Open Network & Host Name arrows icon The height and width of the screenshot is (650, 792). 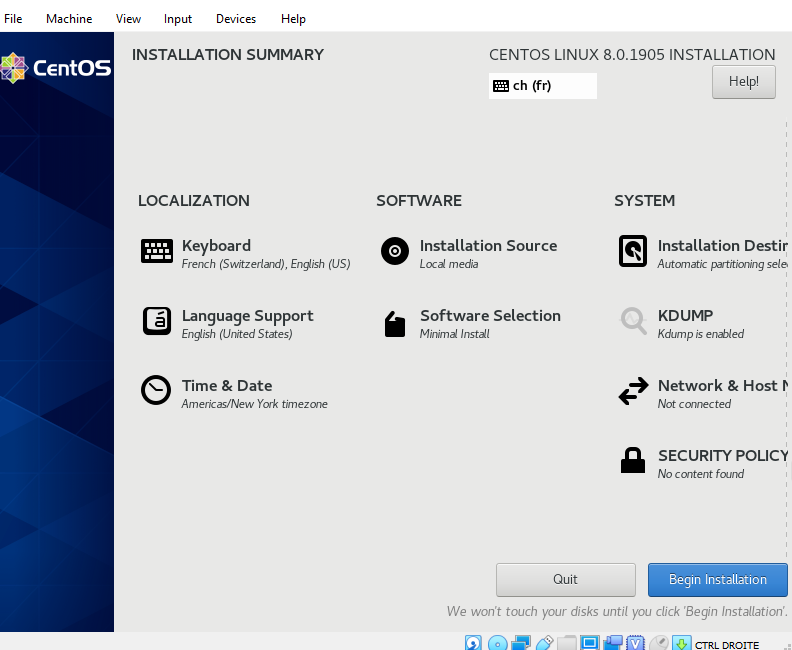click(x=633, y=392)
